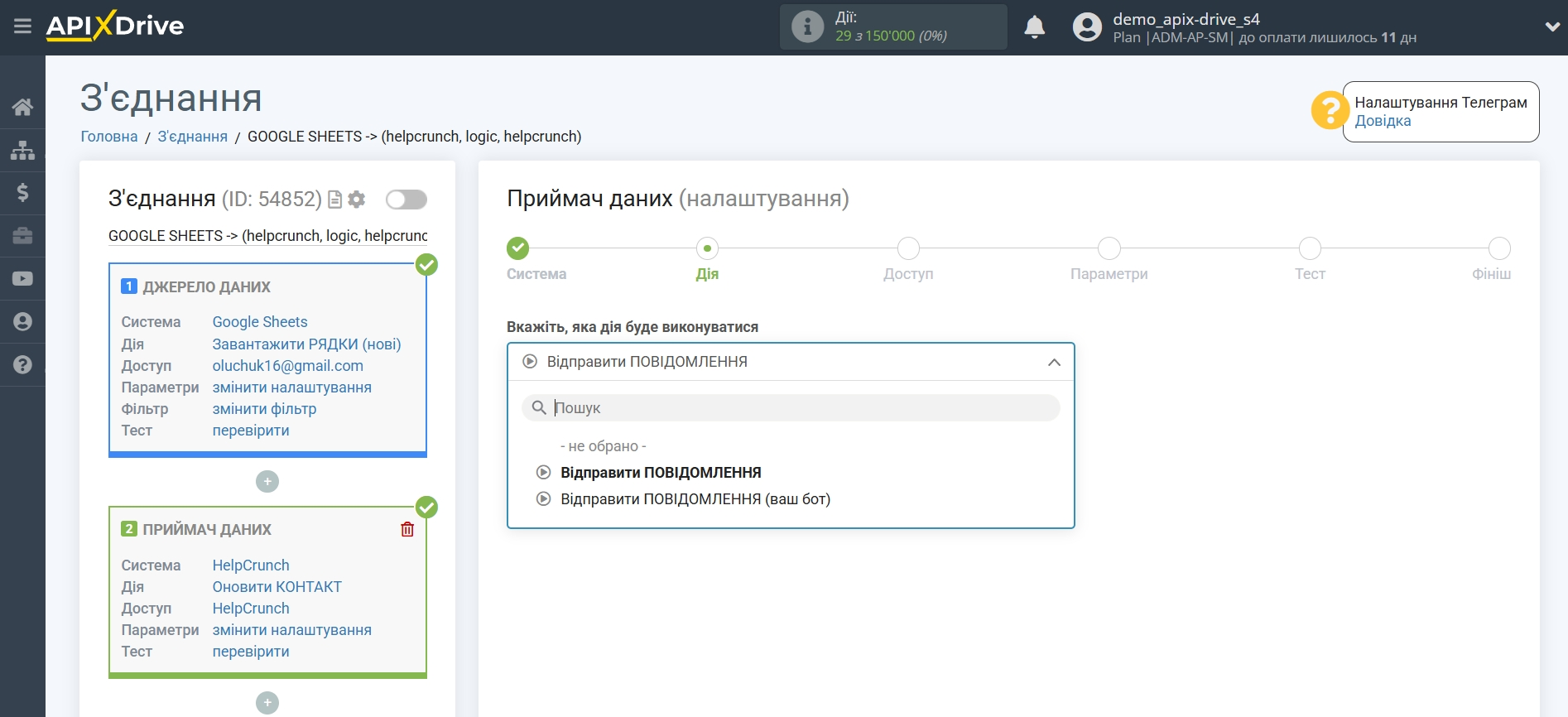Select the '- не обрано -' option
Viewport: 1568px width, 717px height.
(604, 446)
